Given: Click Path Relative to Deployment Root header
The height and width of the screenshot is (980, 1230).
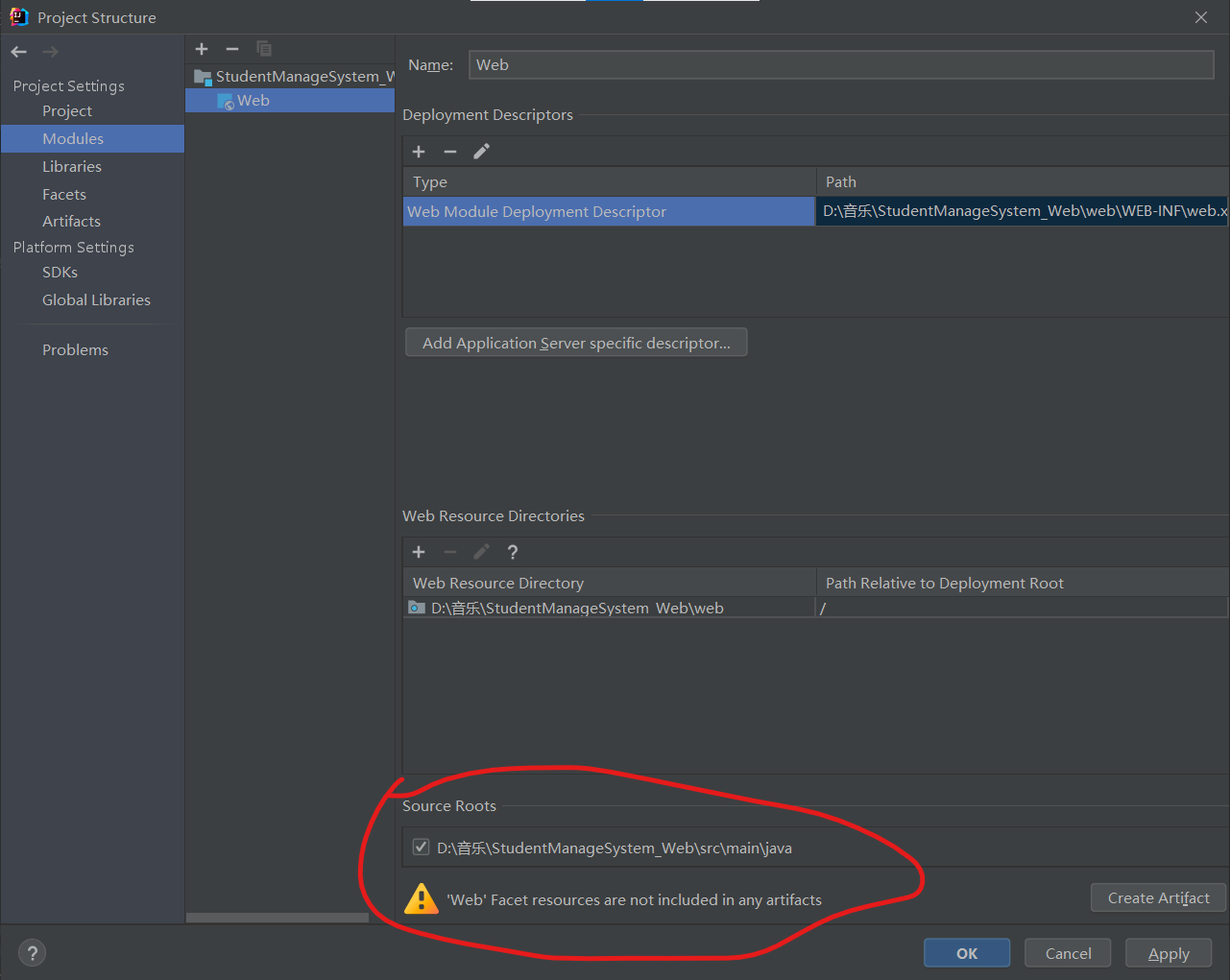Looking at the screenshot, I should tap(1023, 583).
